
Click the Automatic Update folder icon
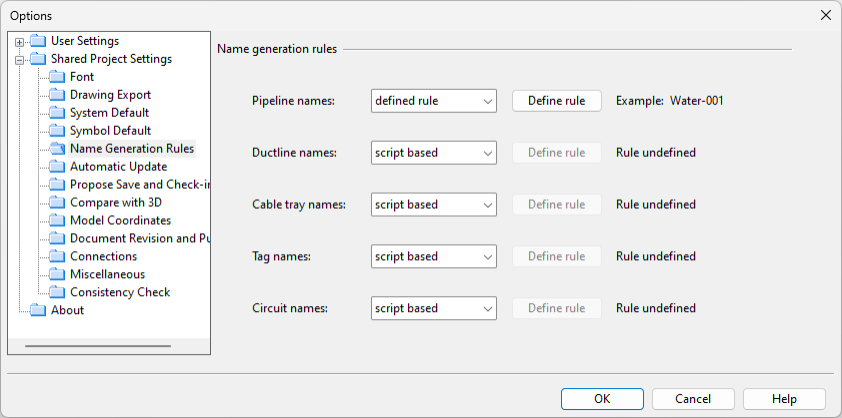click(x=58, y=167)
